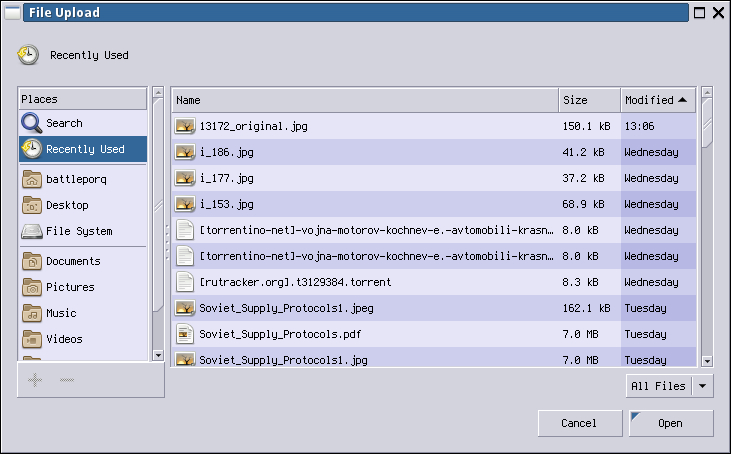Click the image icon of 13172_original.jpg
Image resolution: width=731 pixels, height=454 pixels.
click(185, 126)
